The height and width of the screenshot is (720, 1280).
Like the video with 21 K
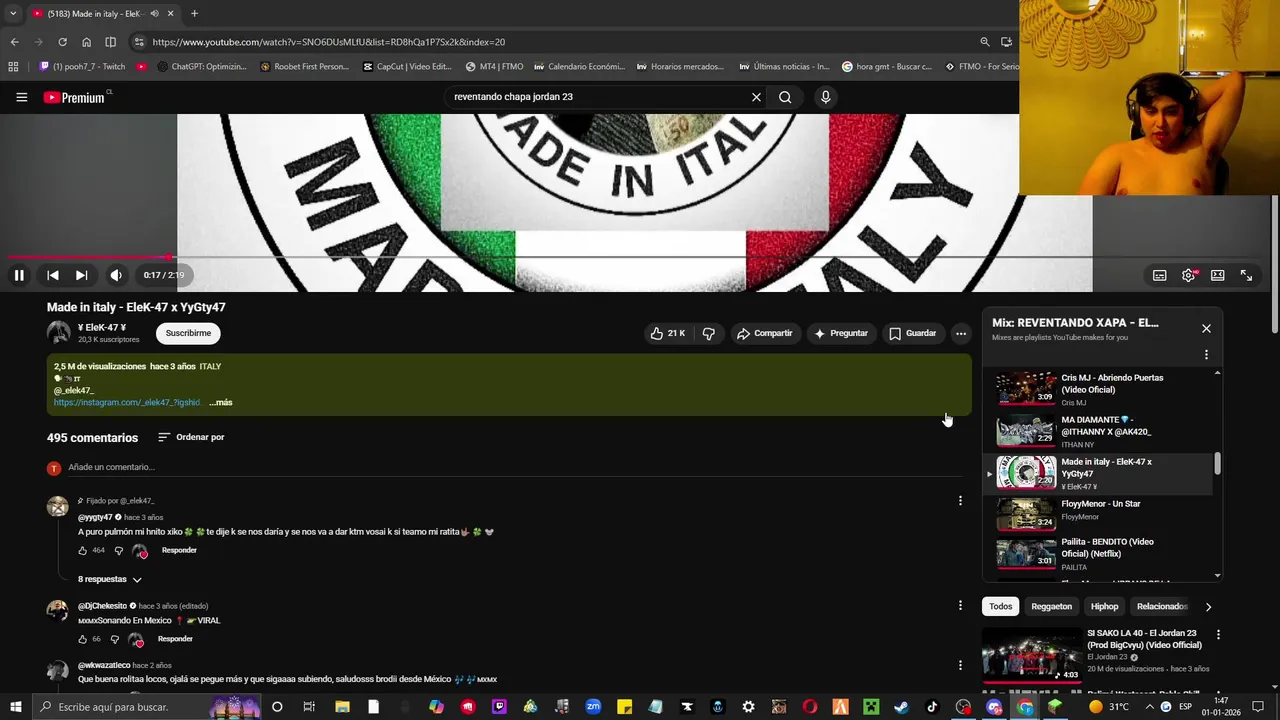click(x=668, y=333)
